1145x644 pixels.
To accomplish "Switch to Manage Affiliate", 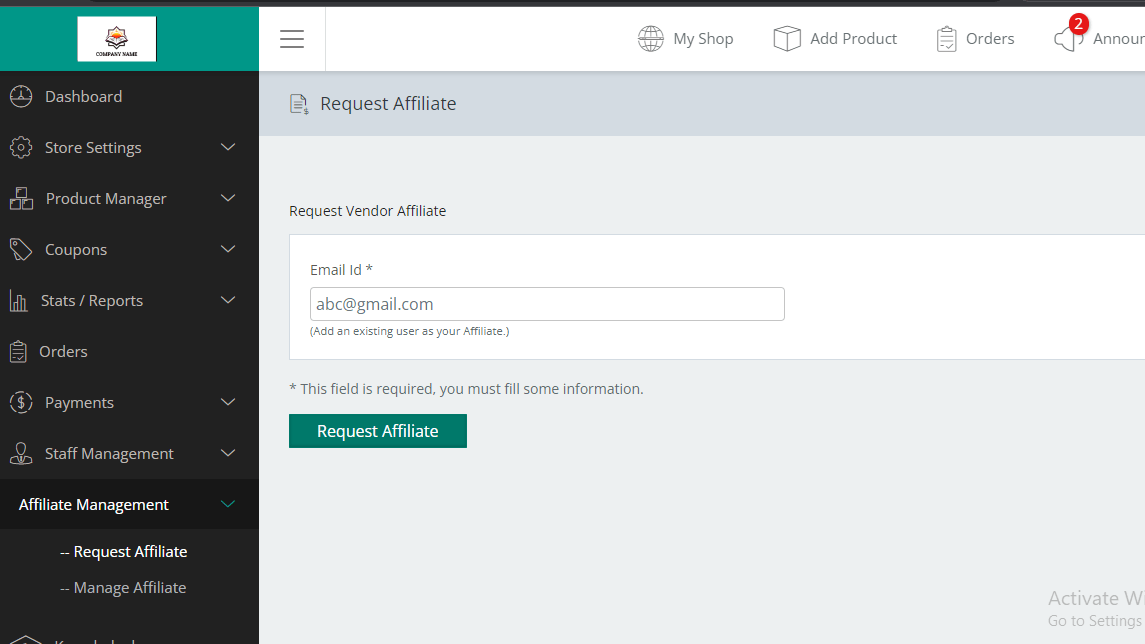I will click(123, 587).
